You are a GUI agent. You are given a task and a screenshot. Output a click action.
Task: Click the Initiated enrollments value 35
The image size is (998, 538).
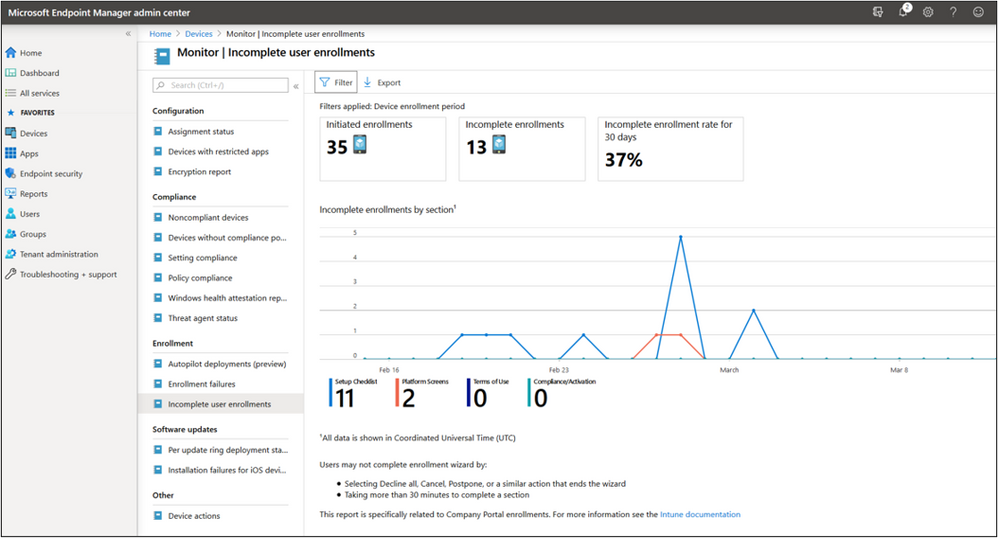click(337, 147)
